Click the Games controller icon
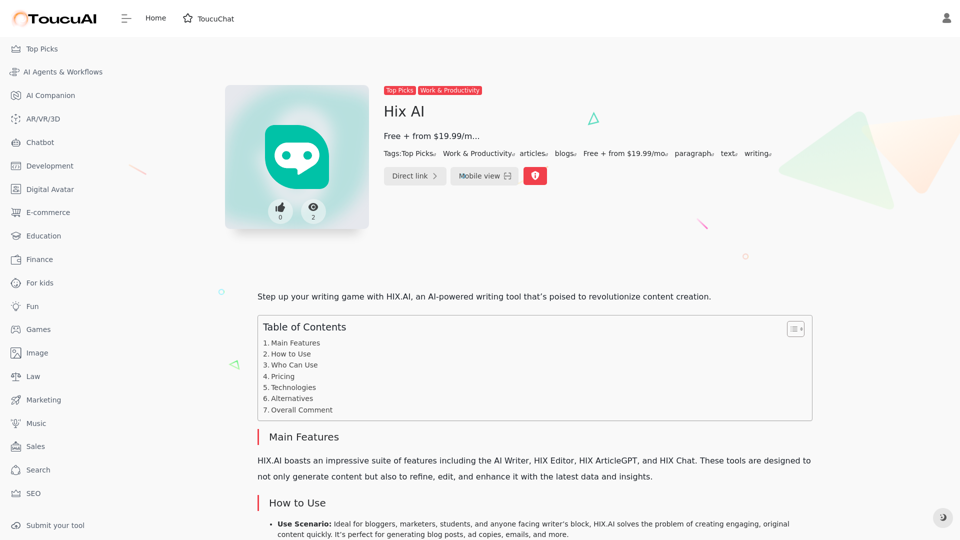Viewport: 960px width, 540px height. [x=16, y=329]
